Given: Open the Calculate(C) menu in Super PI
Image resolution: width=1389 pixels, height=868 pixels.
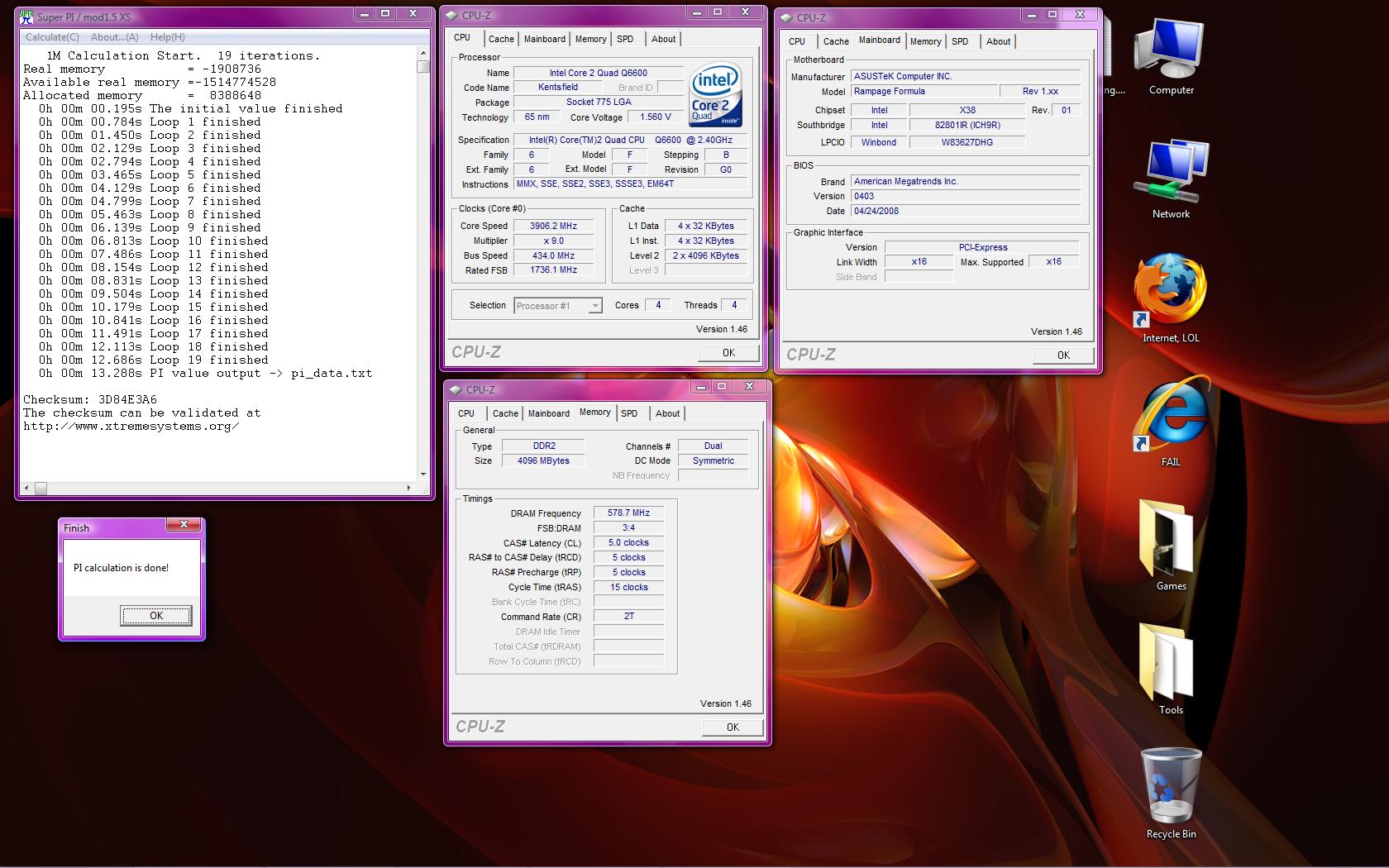Looking at the screenshot, I should [52, 37].
